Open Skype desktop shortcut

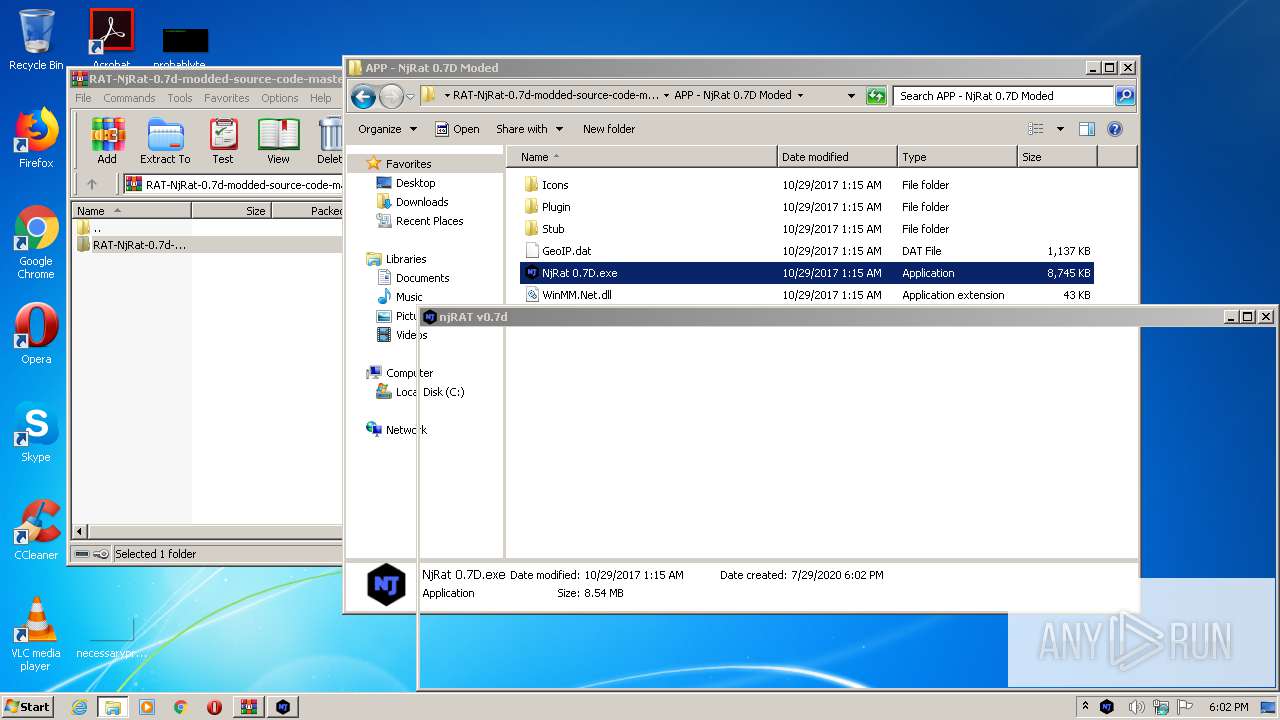point(36,432)
